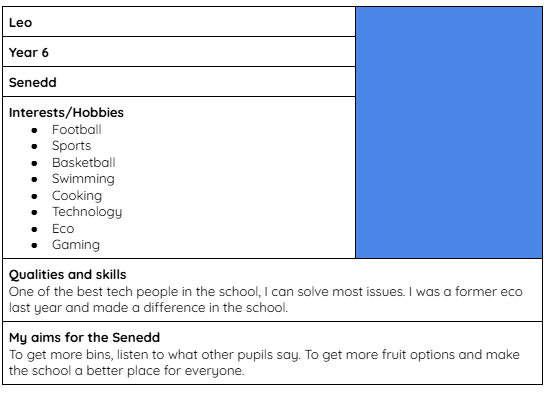Screen dimensions: 547x393
Task: Click the large blue photo placeholder
Action: coord(449,133)
